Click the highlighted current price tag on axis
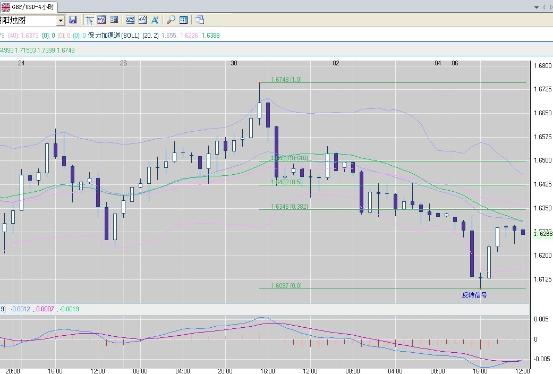The width and height of the screenshot is (553, 374). (543, 233)
